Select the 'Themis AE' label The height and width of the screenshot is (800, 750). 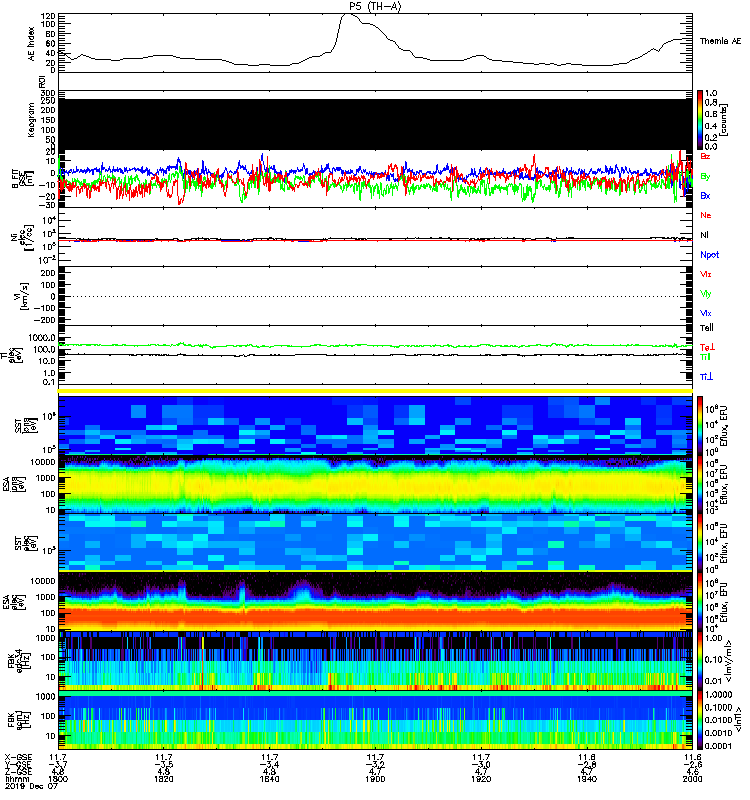click(x=720, y=41)
